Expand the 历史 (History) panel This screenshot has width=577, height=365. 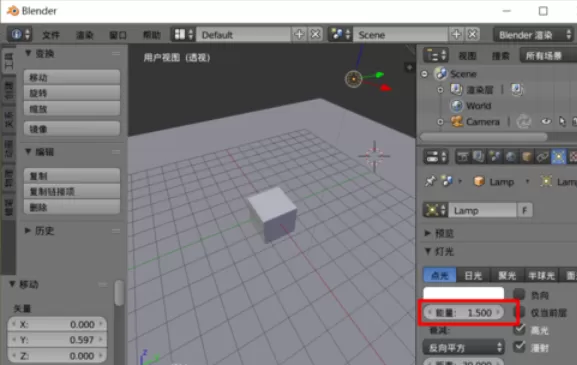pyautogui.click(x=28, y=231)
